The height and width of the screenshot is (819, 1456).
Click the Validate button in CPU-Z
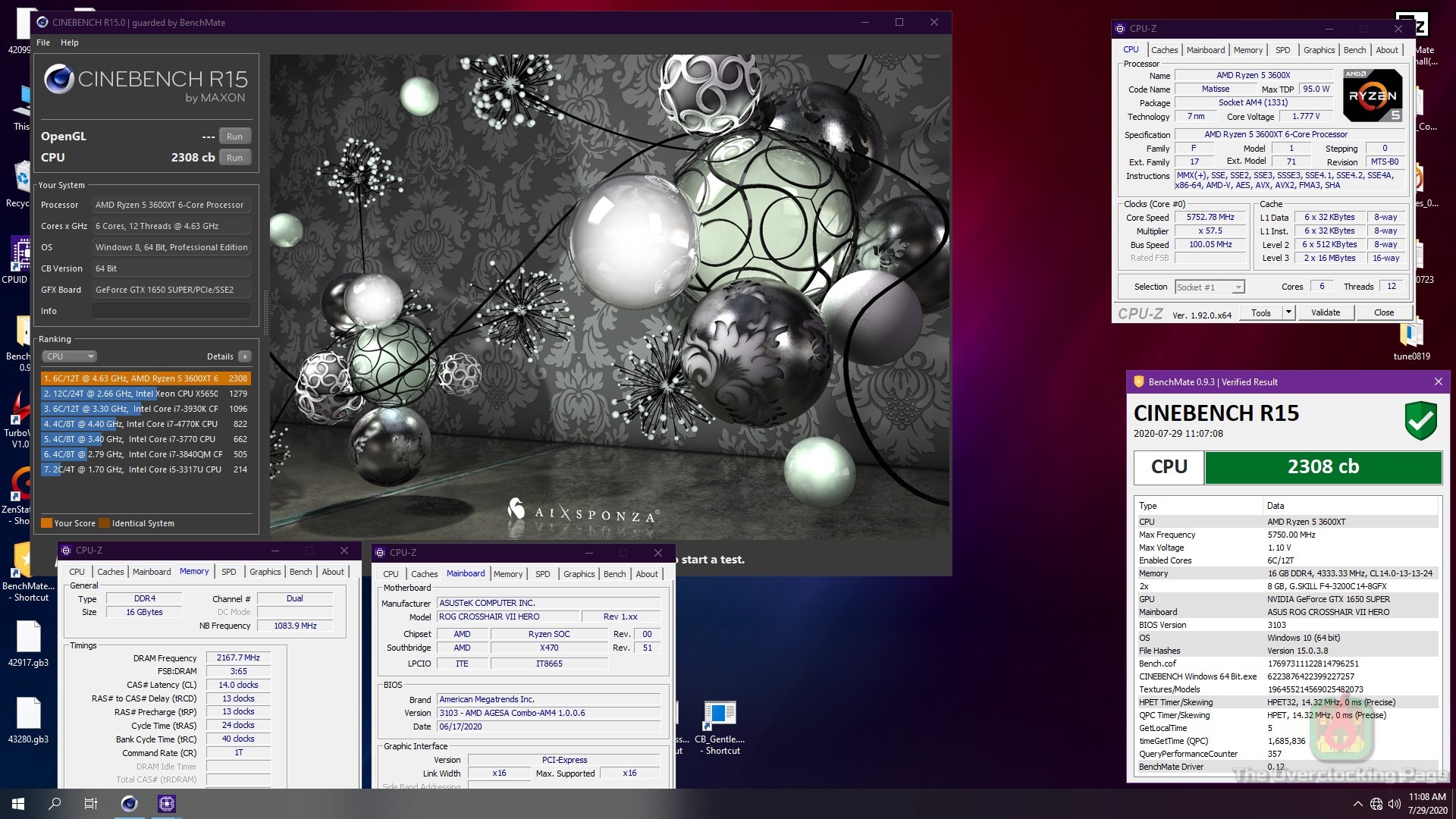(1325, 312)
